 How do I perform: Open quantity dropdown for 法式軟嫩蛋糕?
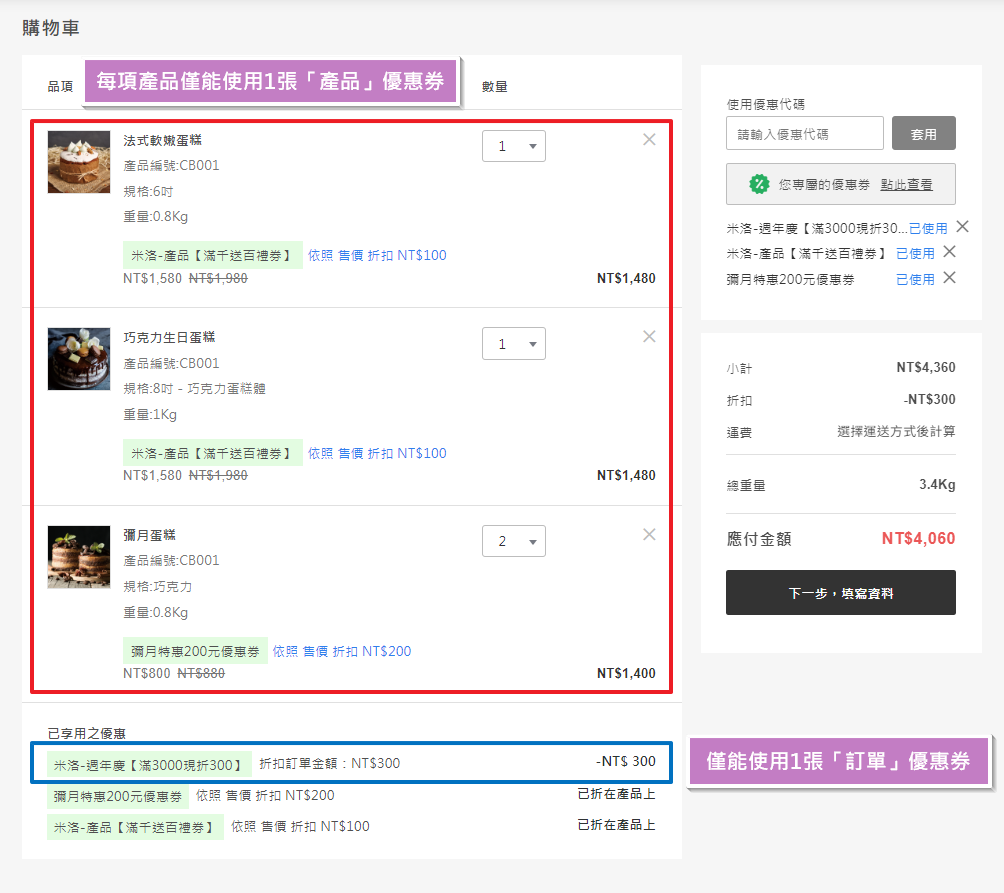[514, 145]
